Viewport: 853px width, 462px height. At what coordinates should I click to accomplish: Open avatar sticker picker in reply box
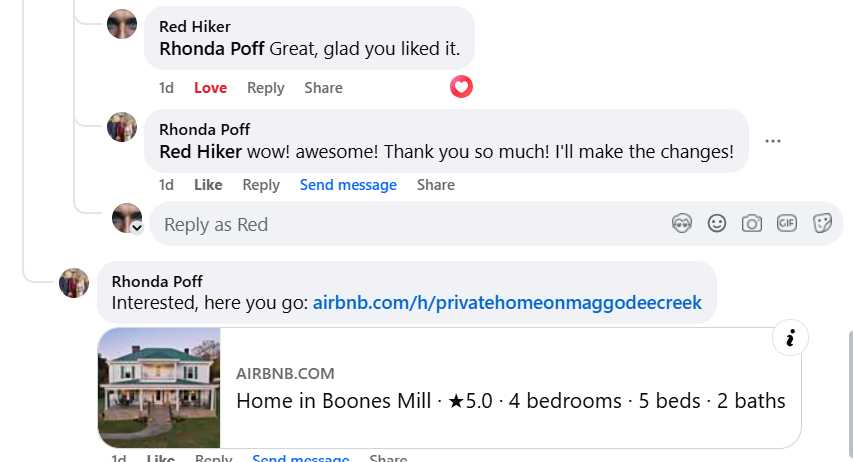(682, 224)
